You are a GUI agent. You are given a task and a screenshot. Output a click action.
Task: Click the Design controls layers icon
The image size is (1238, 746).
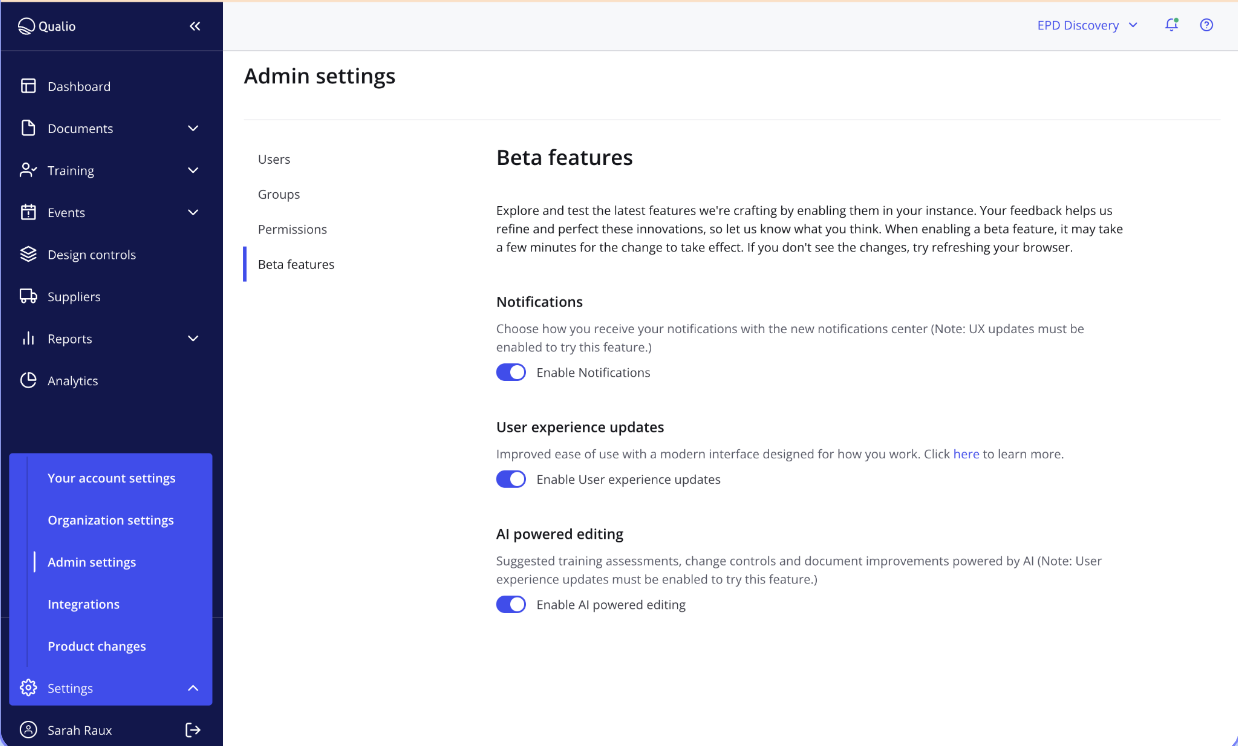pos(28,254)
